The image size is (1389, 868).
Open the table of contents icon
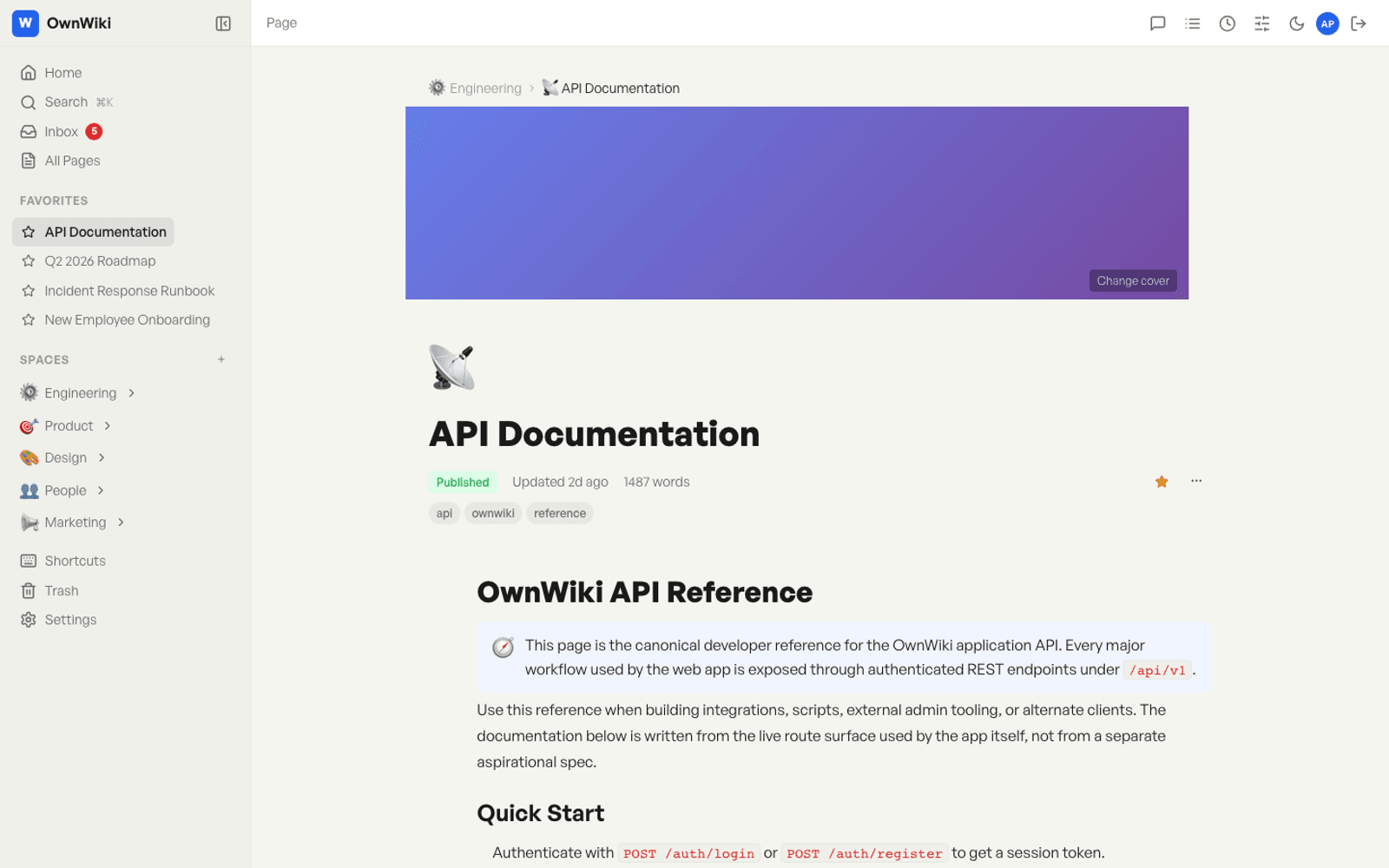point(1192,23)
